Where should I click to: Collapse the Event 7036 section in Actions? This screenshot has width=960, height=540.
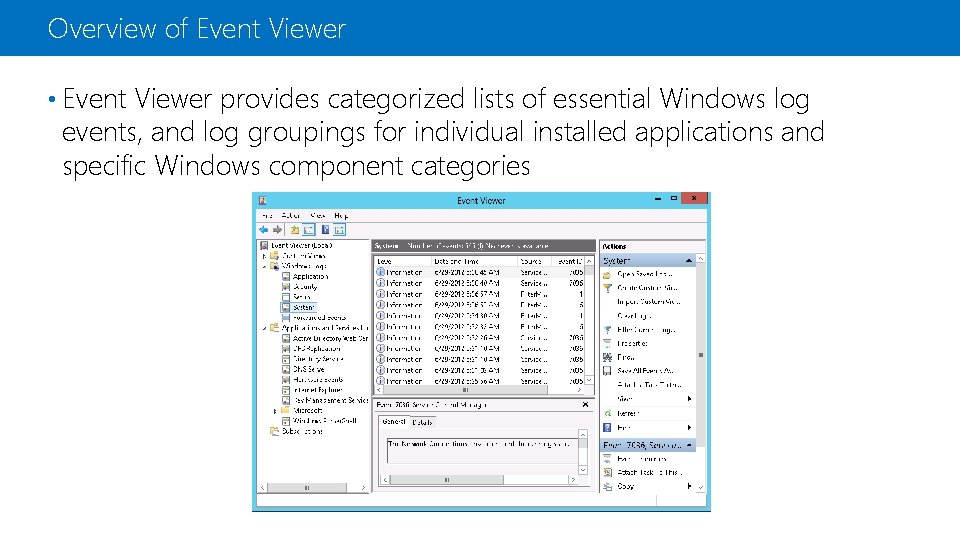click(x=689, y=445)
